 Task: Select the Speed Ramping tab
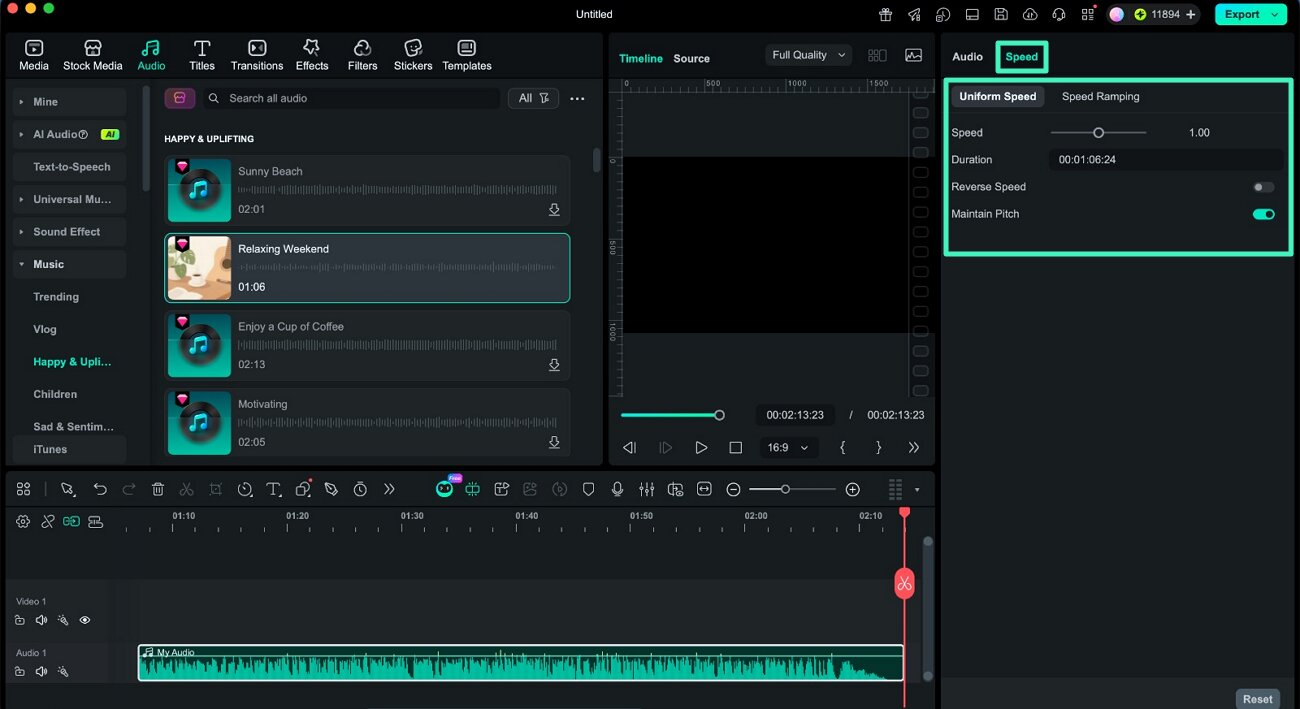point(1100,97)
